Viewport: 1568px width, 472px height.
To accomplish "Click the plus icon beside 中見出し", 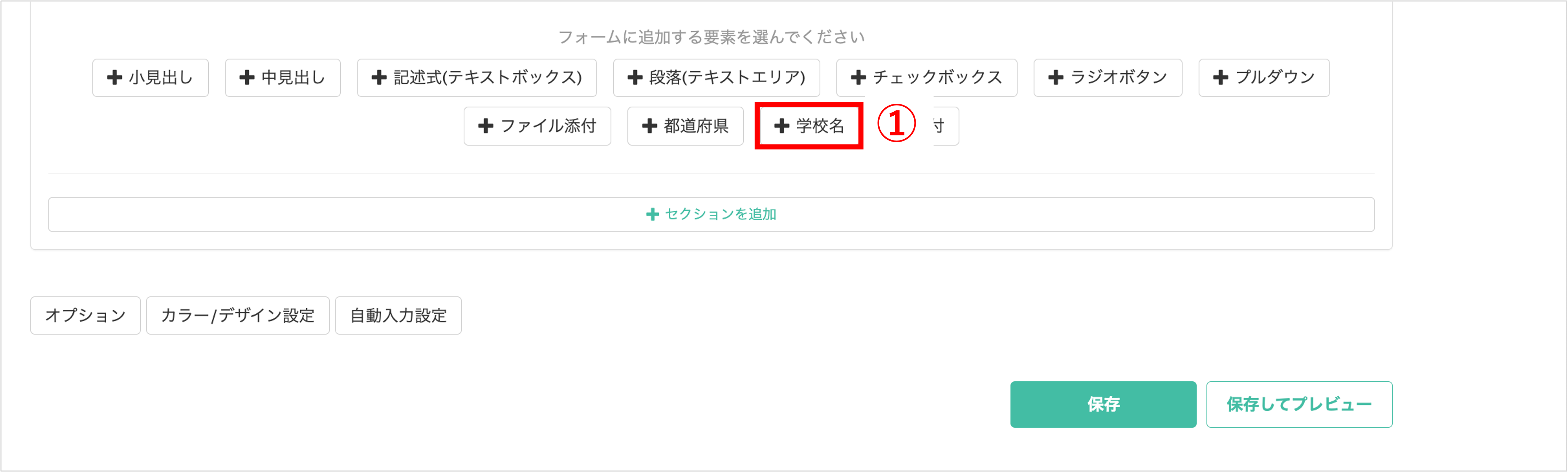I will tap(247, 78).
